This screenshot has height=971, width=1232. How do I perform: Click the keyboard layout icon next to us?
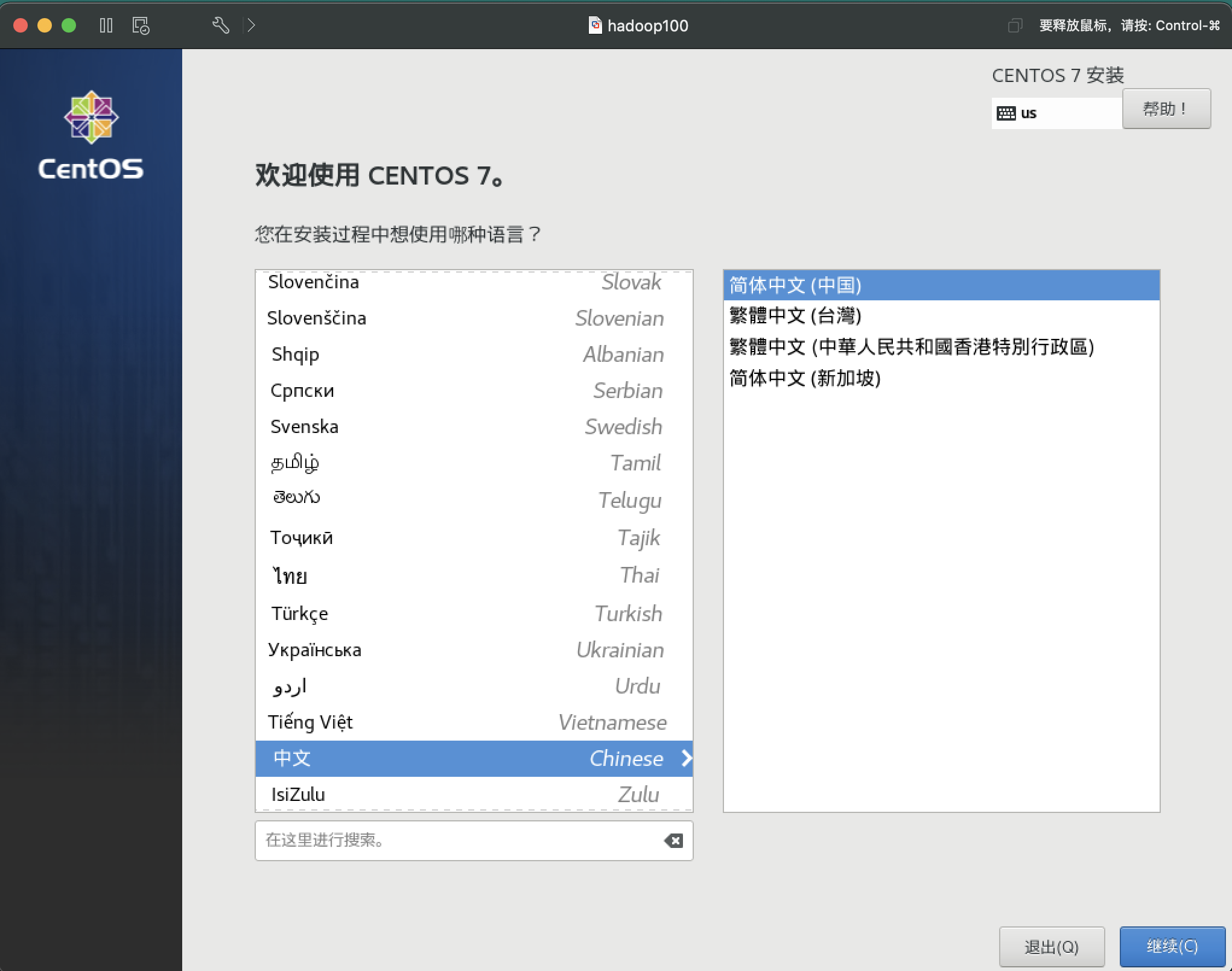pyautogui.click(x=1006, y=113)
